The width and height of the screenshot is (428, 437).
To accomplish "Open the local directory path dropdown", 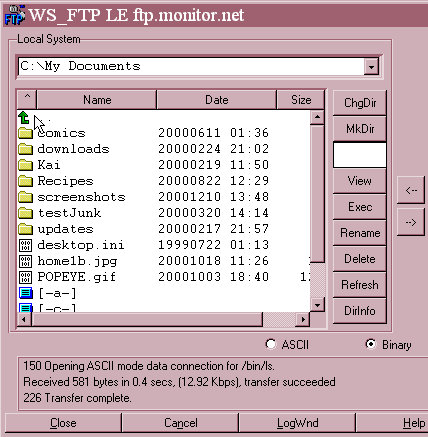I will pyautogui.click(x=371, y=67).
